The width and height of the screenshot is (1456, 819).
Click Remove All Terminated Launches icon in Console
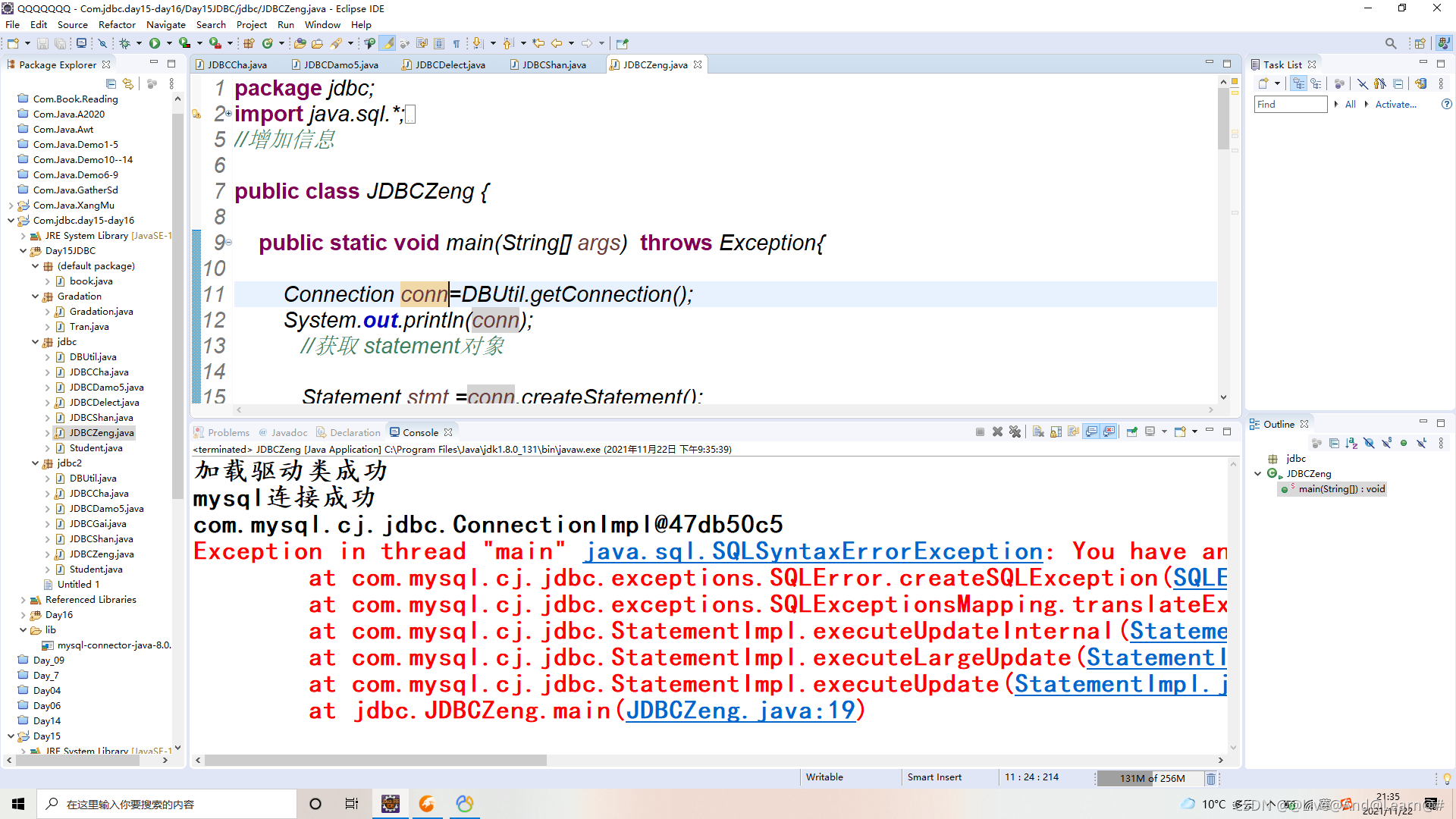point(1015,431)
